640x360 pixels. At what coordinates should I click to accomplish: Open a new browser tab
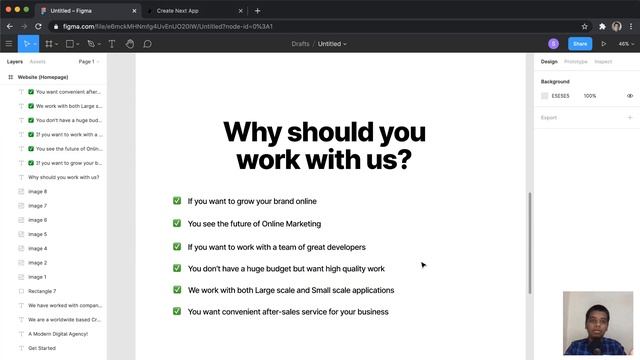pos(257,11)
